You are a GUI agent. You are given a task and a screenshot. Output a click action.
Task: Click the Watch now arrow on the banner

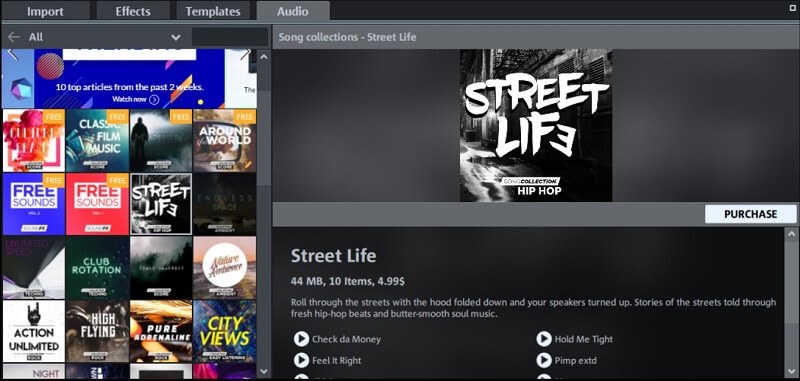pyautogui.click(x=154, y=99)
